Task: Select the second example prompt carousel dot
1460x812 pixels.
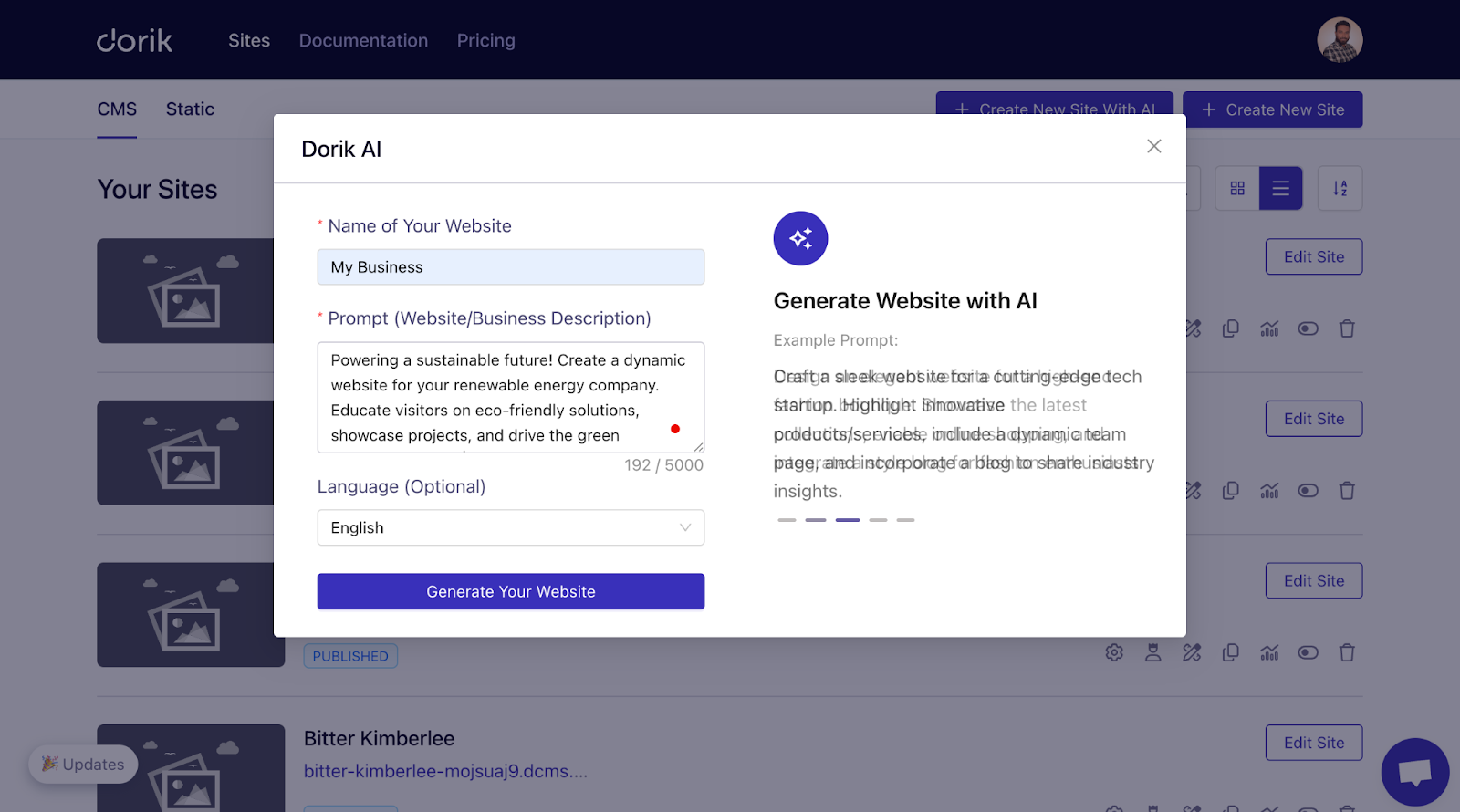Action: pos(816,520)
